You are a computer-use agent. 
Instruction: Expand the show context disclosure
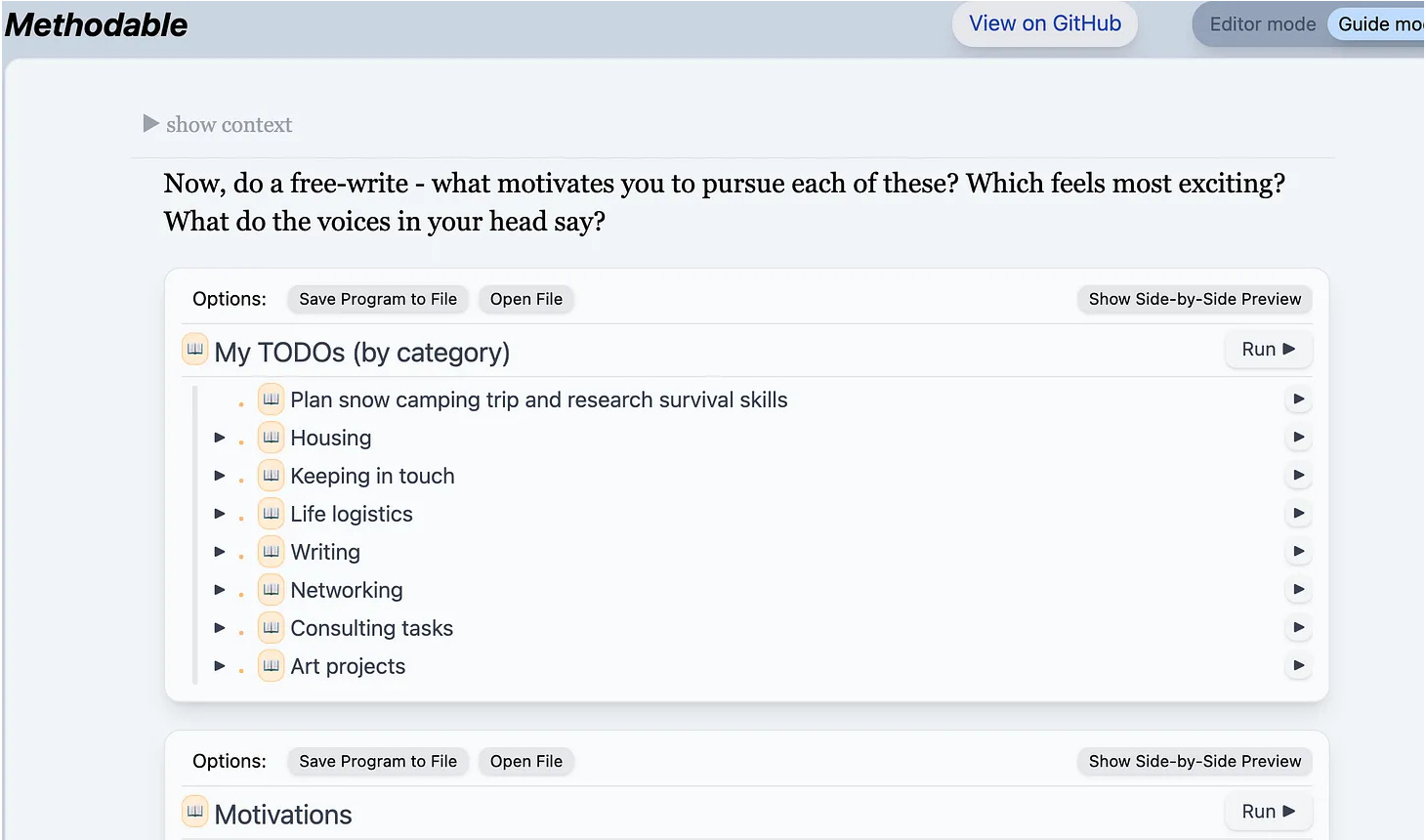click(151, 124)
